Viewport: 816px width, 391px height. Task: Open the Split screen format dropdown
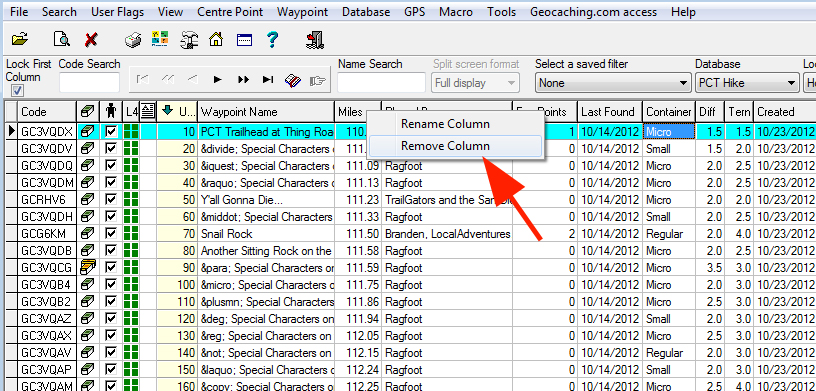tap(475, 83)
